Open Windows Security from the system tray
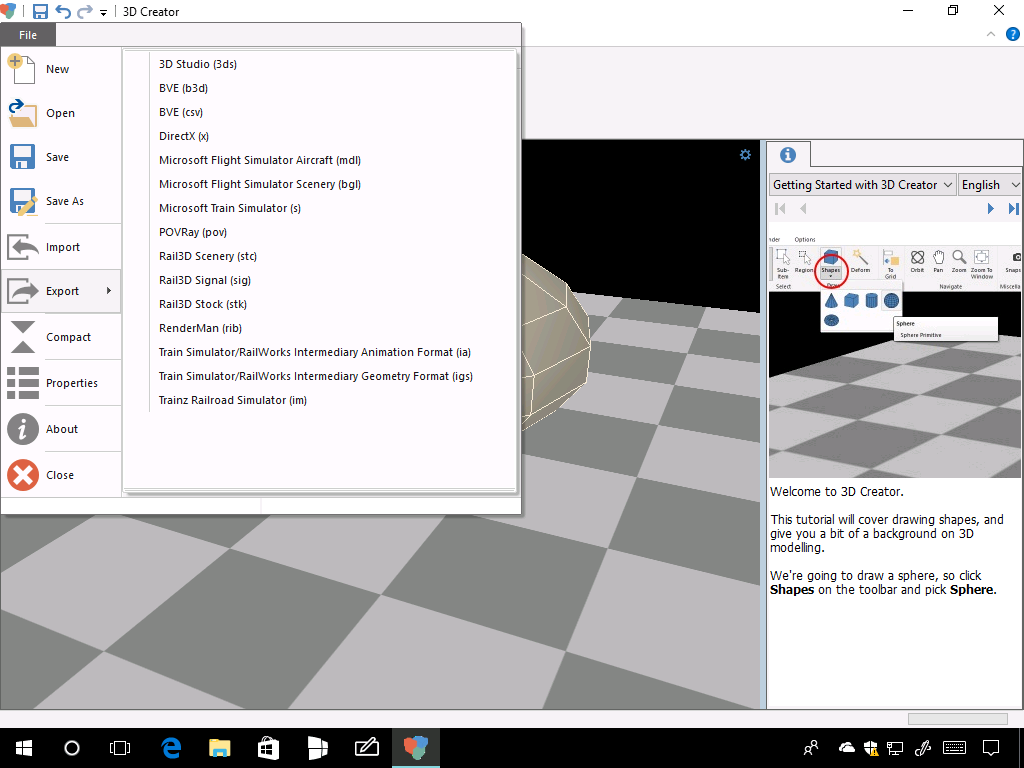 tap(871, 748)
